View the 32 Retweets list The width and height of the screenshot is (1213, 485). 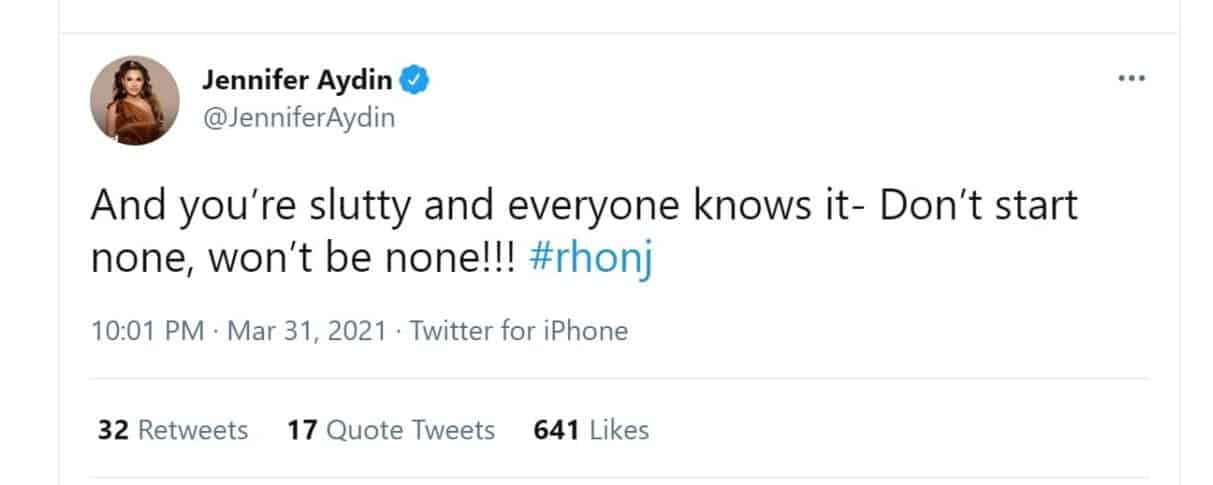(x=172, y=430)
